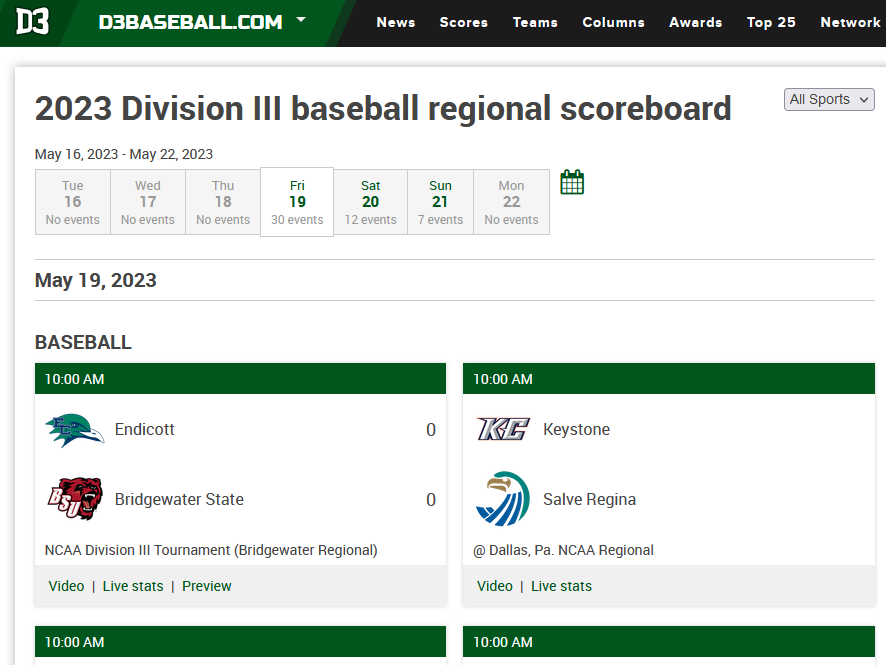Click the Dallas, Pa. NCAA Regional note
Image resolution: width=886 pixels, height=665 pixels.
(x=563, y=550)
